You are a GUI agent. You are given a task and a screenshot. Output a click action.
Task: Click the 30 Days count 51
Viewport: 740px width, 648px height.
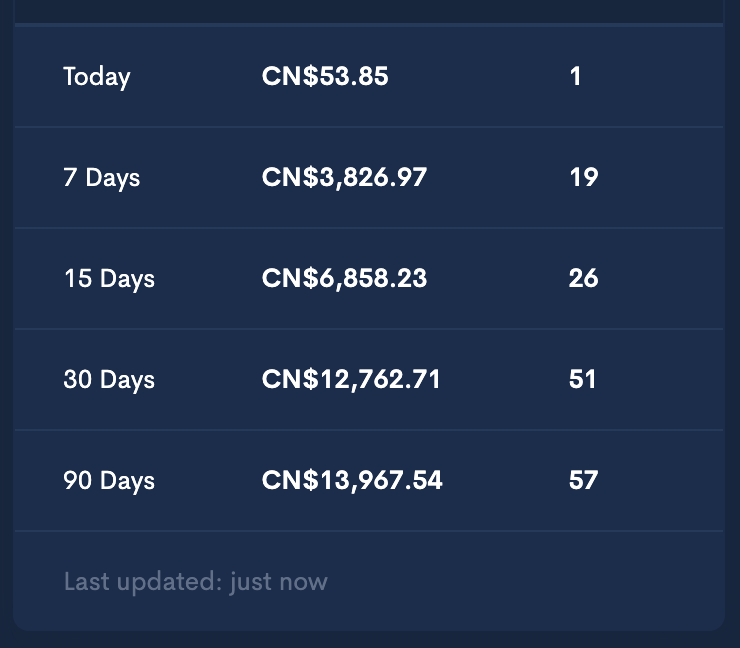coord(582,379)
